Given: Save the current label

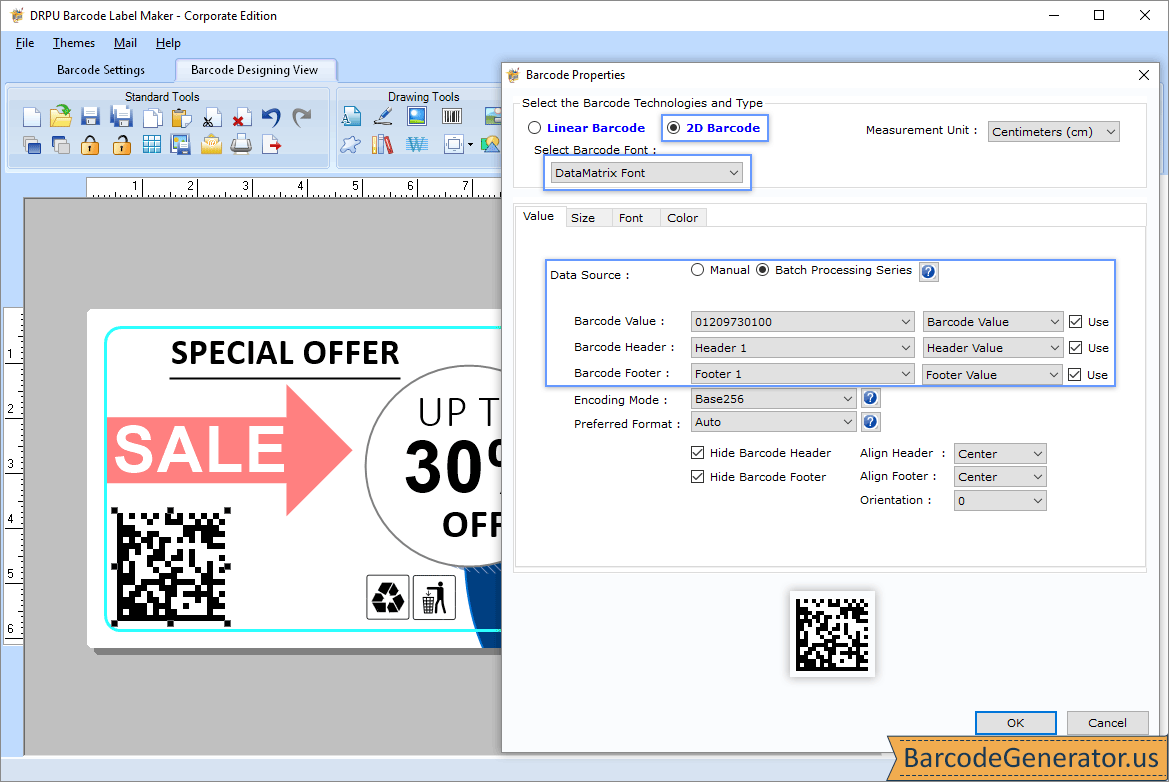Looking at the screenshot, I should coord(90,117).
